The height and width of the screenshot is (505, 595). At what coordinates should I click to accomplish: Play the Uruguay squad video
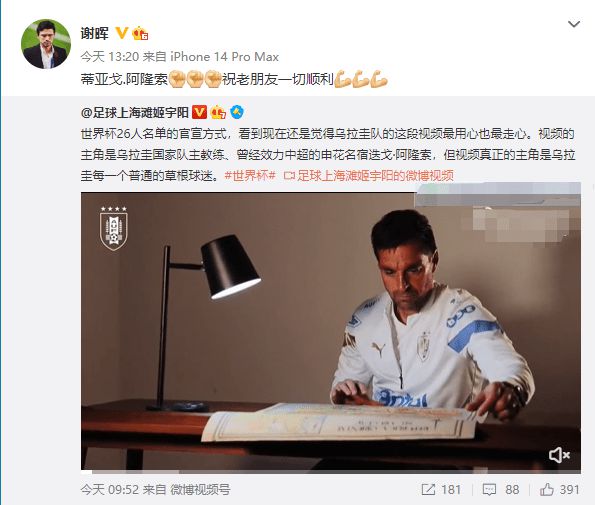(x=331, y=331)
